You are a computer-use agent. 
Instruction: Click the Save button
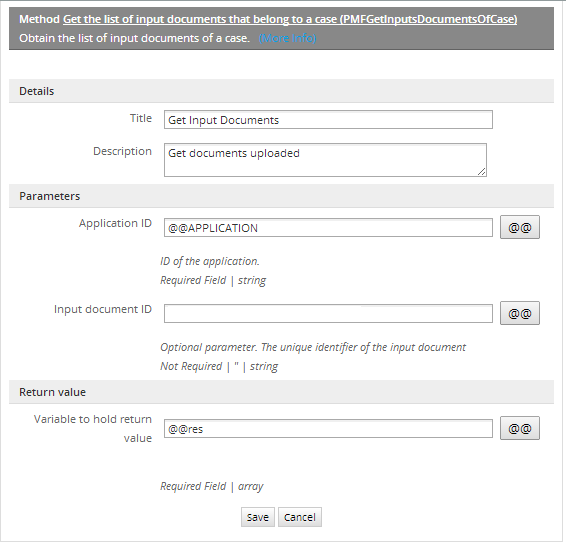pyautogui.click(x=258, y=517)
